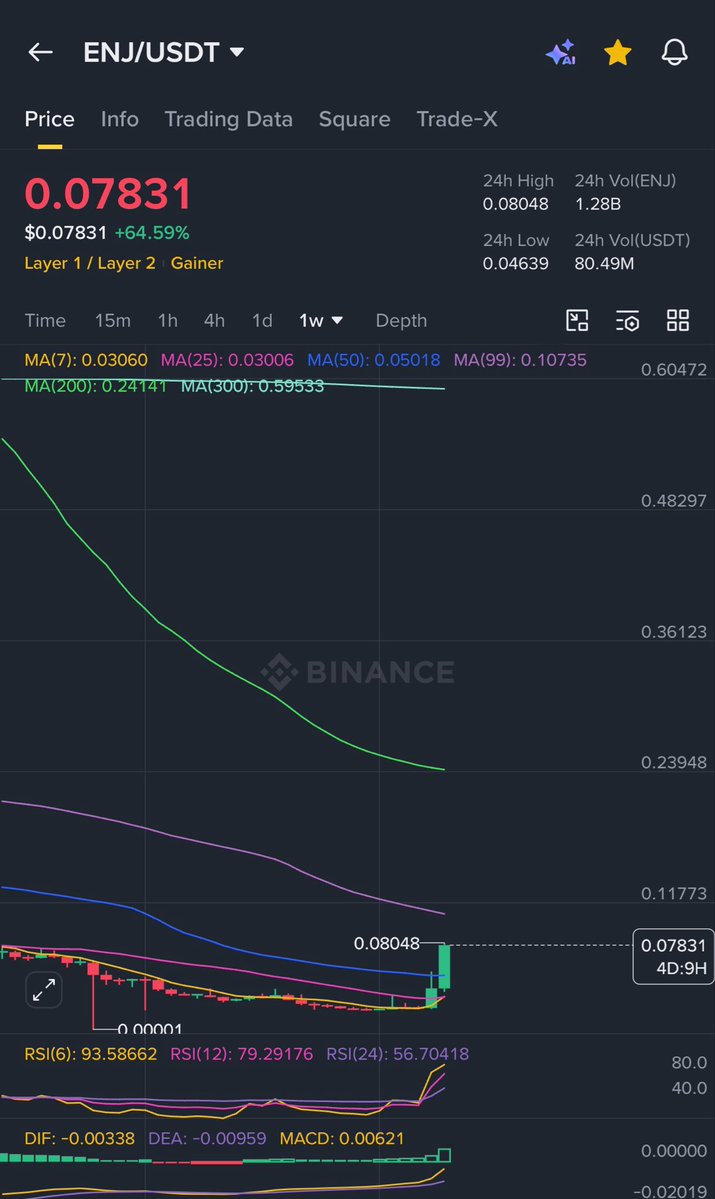The image size is (715, 1199).
Task: Open price alert bell icon
Action: tap(674, 52)
